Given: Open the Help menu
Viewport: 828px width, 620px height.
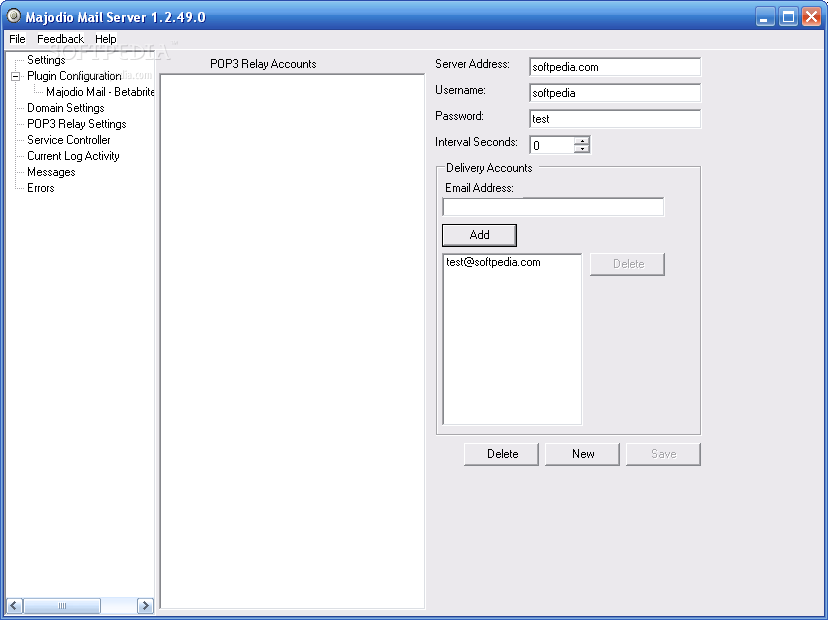Looking at the screenshot, I should 106,39.
